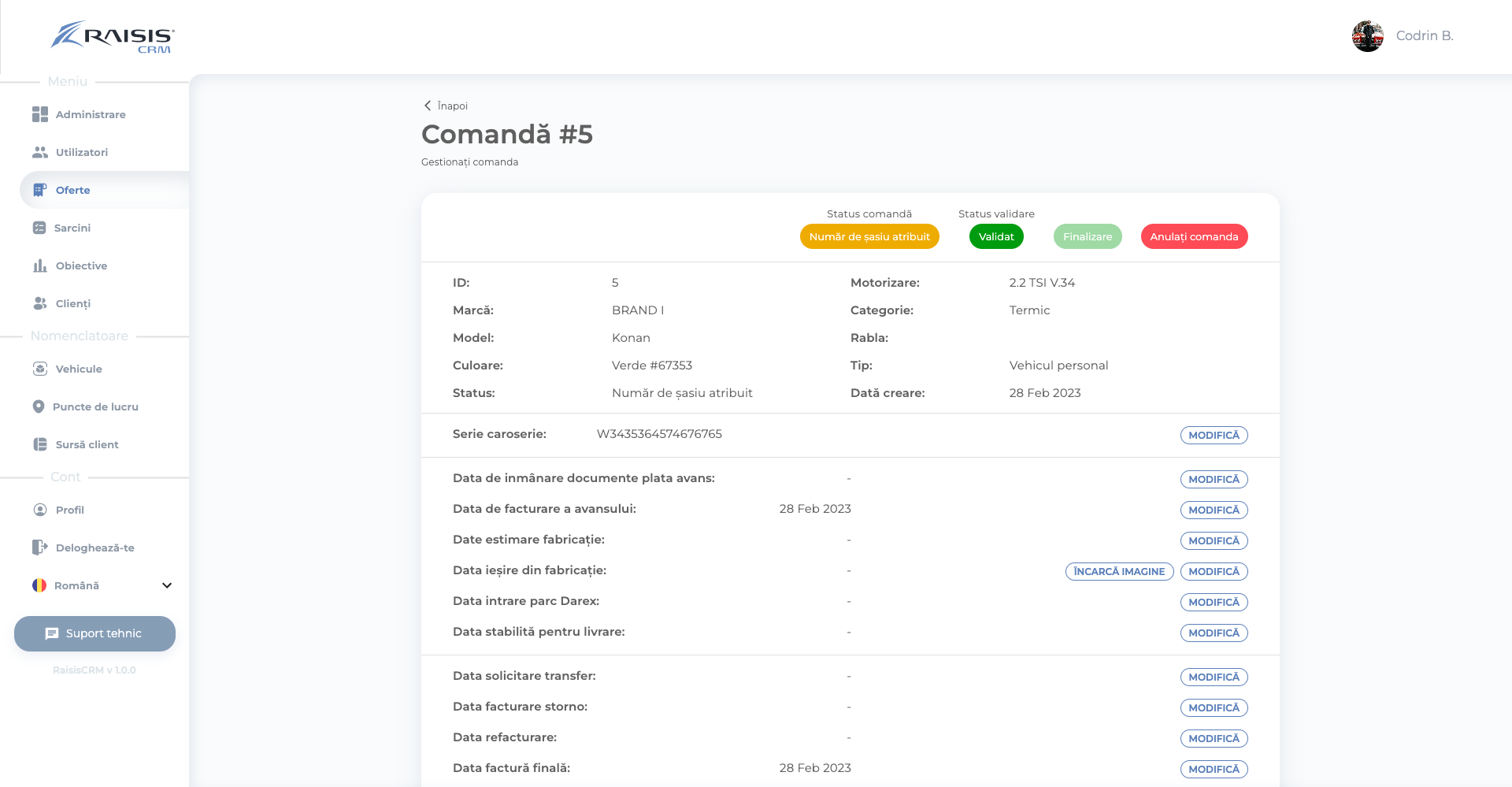
Task: Click ÎNCARCĂ IMAGINE for factory exit date
Action: tap(1119, 571)
